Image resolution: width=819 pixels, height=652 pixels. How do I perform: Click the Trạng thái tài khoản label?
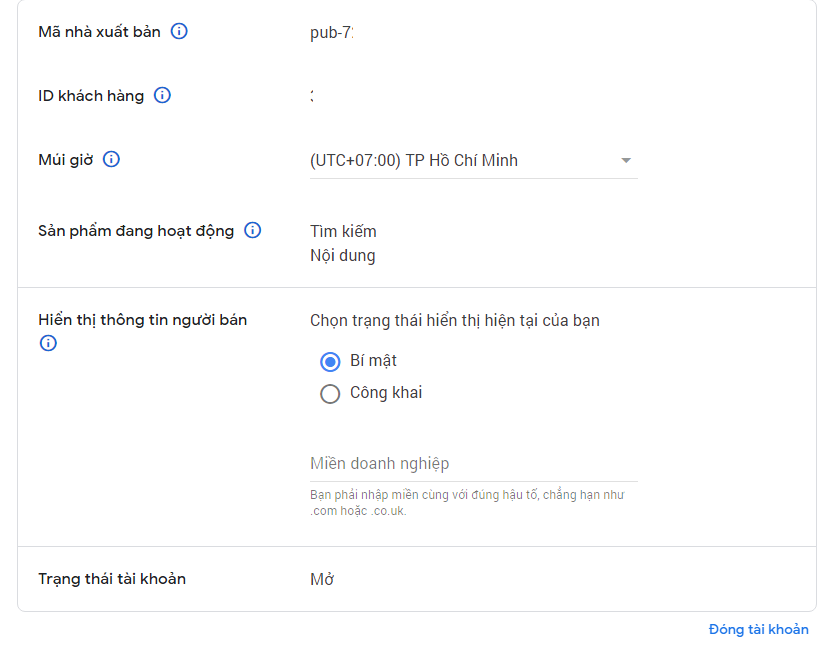[112, 579]
